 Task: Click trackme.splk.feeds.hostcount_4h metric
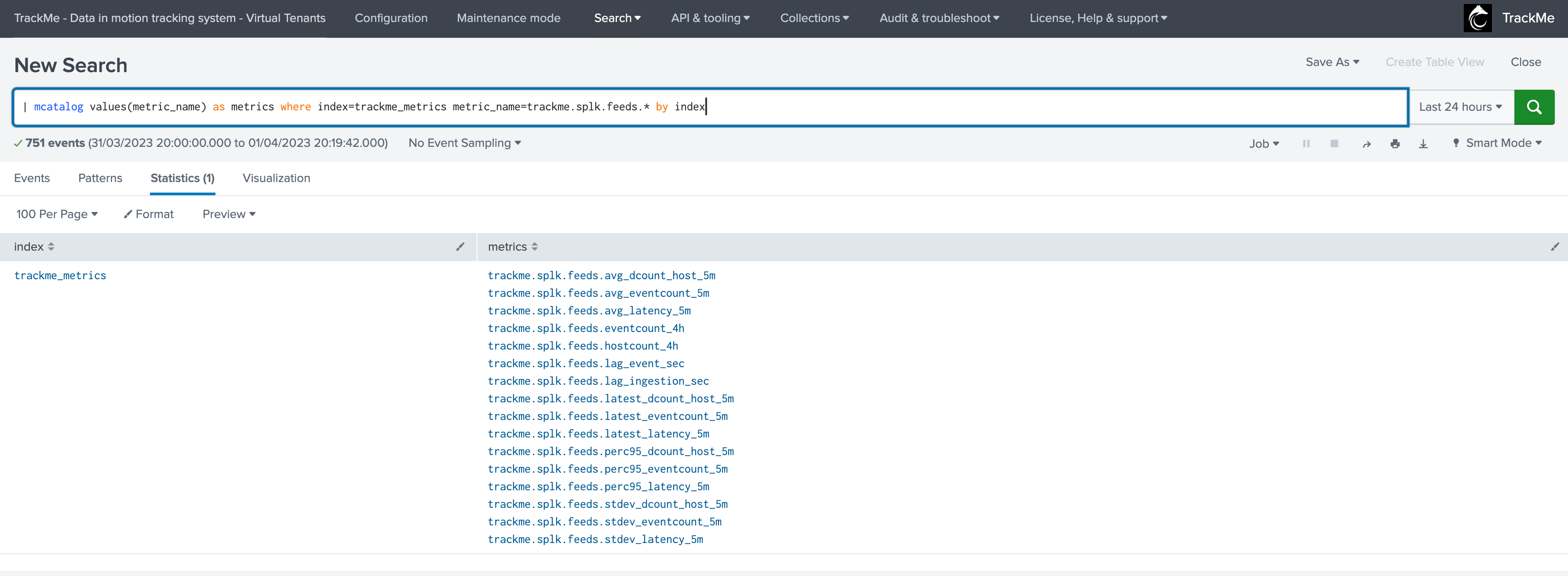pyautogui.click(x=583, y=346)
